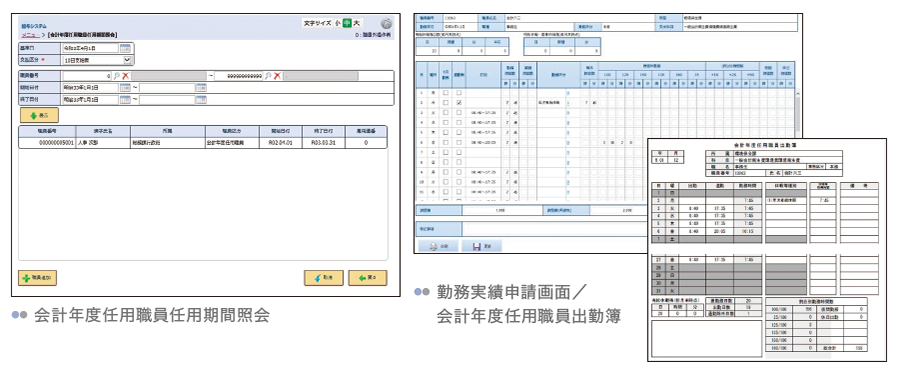Tick second checkbox in day 4 row
Image resolution: width=900 pixels, height=378 pixels.
point(458,122)
